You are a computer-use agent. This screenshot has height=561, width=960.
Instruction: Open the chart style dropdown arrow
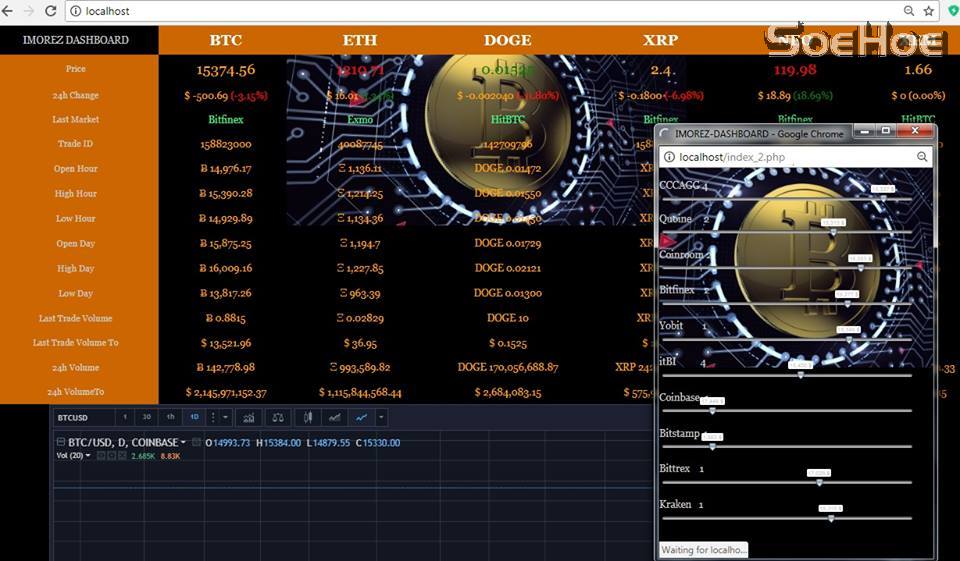(381, 417)
